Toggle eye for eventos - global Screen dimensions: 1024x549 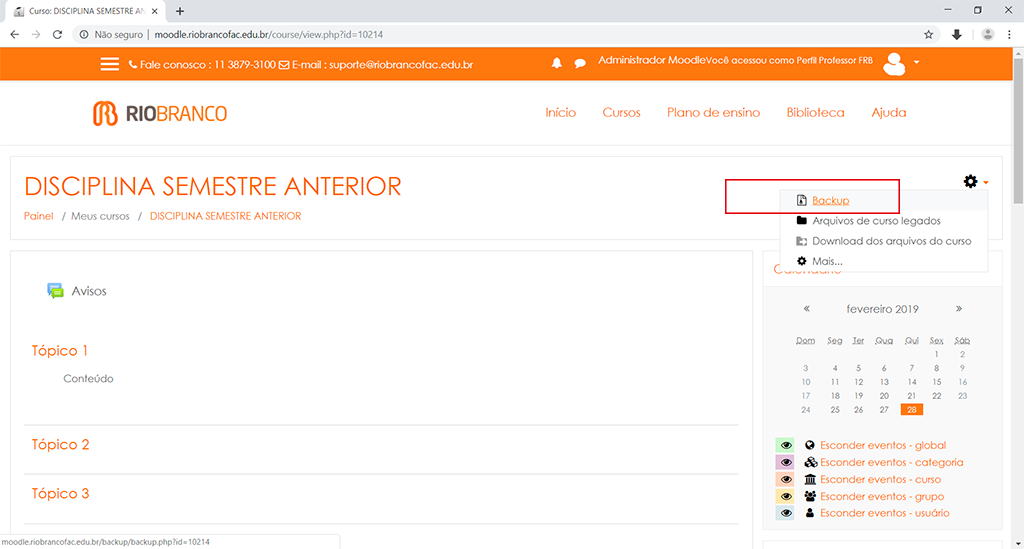[786, 445]
